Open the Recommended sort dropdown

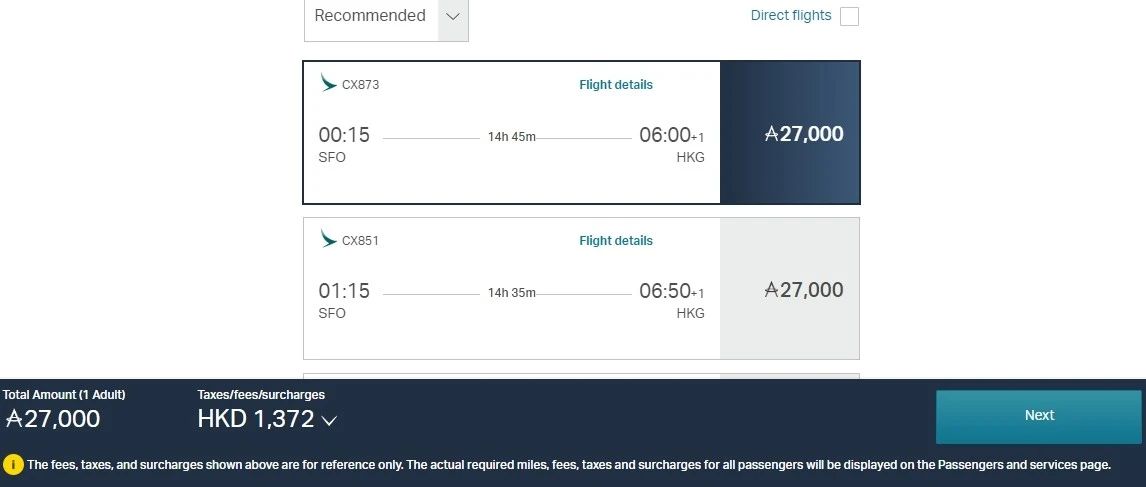coord(370,16)
